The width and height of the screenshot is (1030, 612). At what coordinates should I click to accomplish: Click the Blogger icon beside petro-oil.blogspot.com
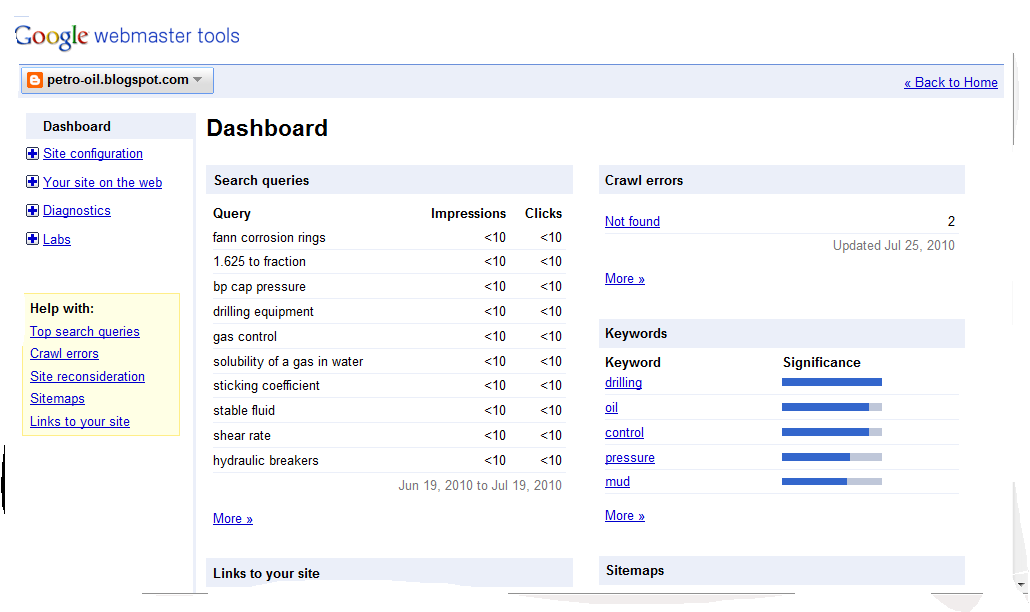pos(35,80)
